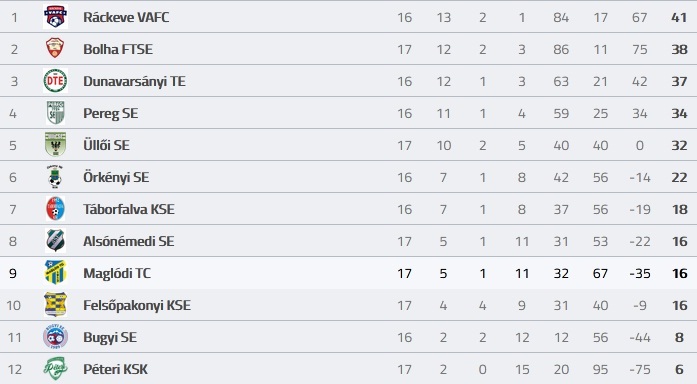Open the Bugyi SE round emblem
This screenshot has height=384, width=697.
click(x=56, y=337)
